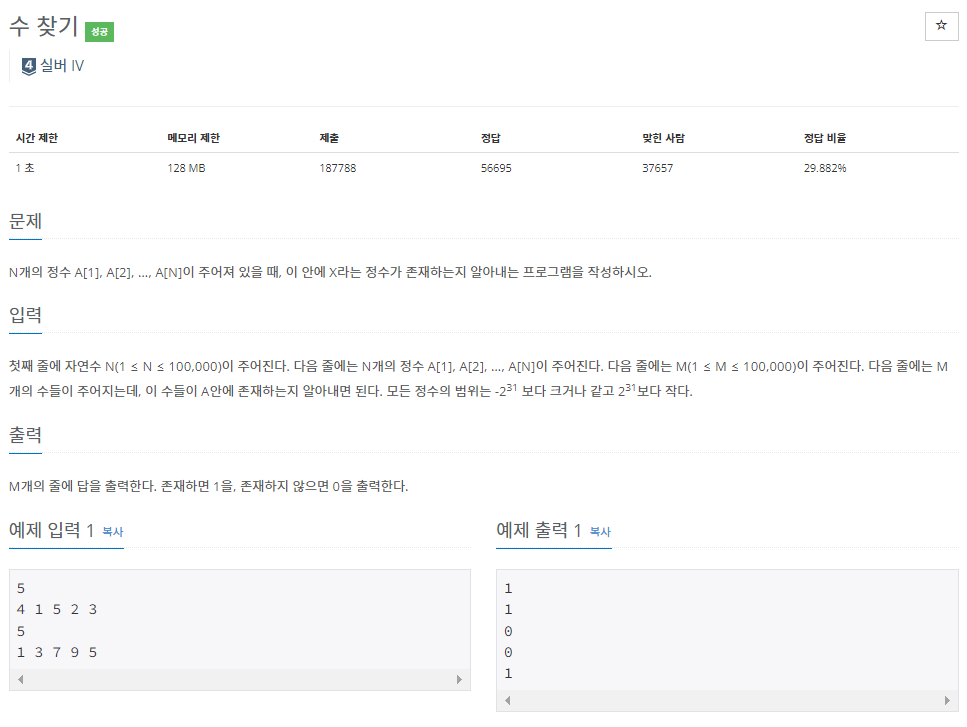Click the star favorite button

click(941, 26)
